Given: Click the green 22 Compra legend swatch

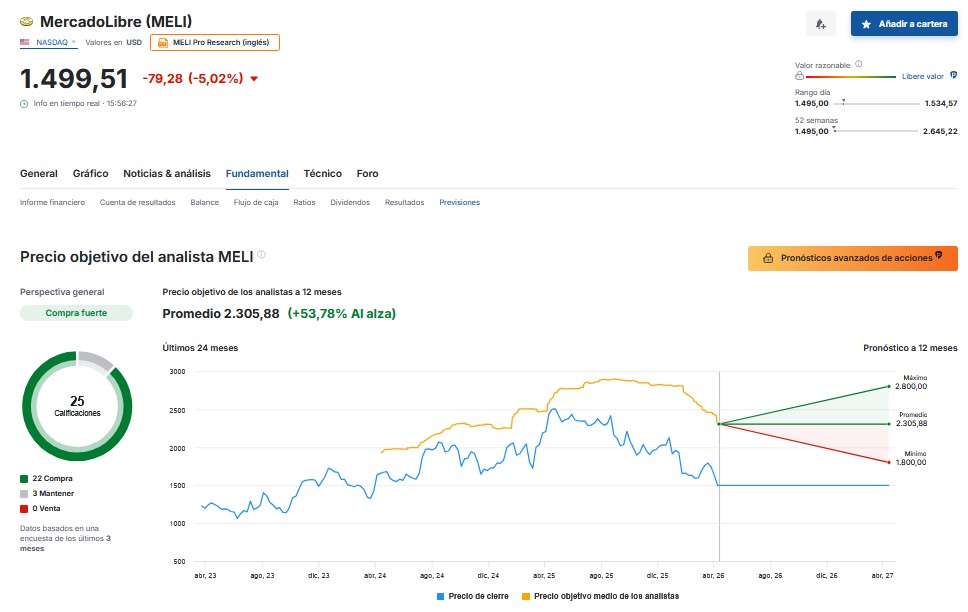Looking at the screenshot, I should [24, 479].
